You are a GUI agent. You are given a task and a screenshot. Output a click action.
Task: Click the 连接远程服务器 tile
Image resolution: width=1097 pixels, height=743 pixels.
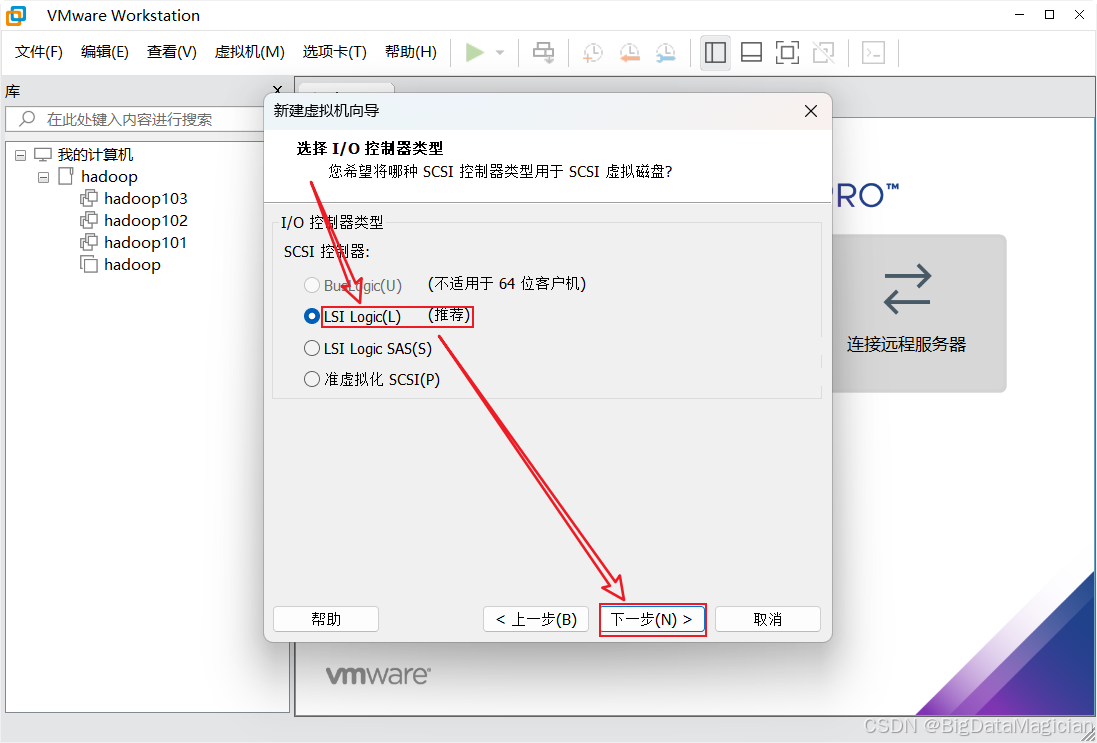pos(919,313)
